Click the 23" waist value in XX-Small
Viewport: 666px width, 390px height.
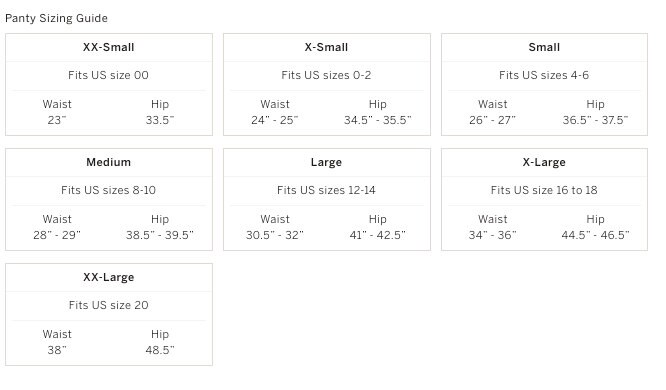57,120
